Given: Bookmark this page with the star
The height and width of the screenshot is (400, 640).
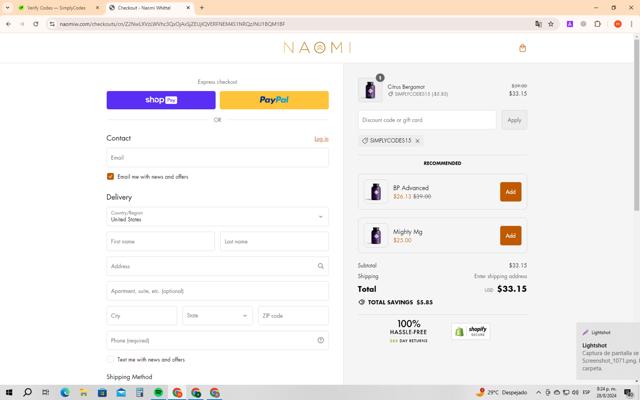Looking at the screenshot, I should 551,24.
